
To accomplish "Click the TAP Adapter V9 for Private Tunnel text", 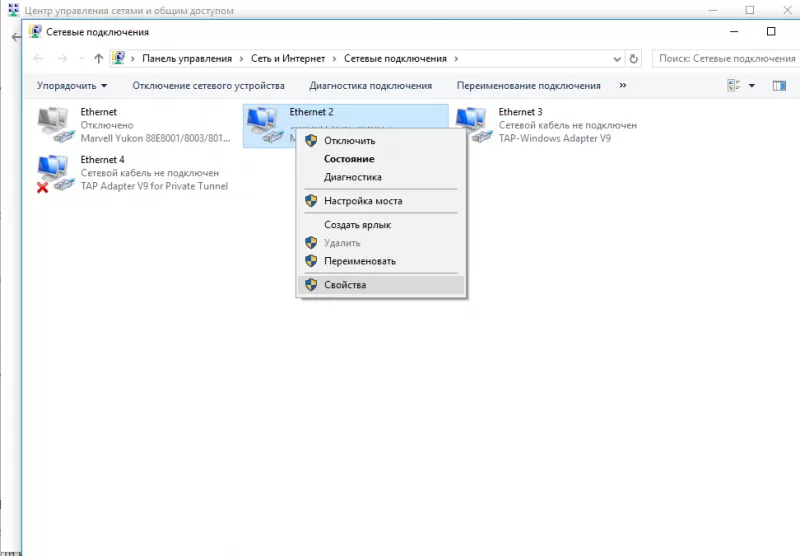I will [154, 186].
